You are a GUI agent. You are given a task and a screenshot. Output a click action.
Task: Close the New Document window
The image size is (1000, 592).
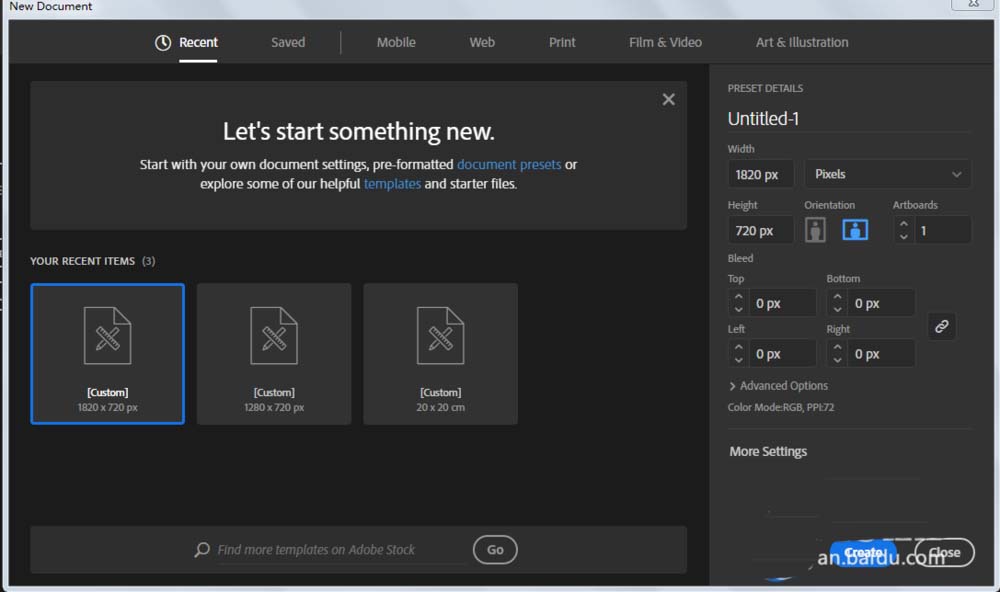pos(973,4)
